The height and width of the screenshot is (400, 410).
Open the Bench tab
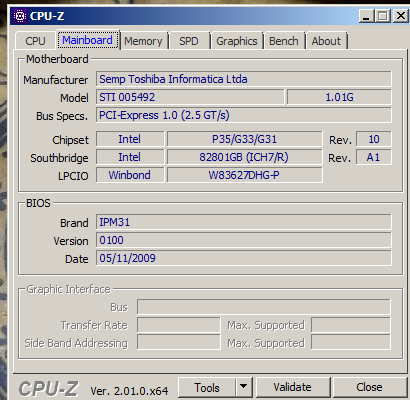coord(284,41)
